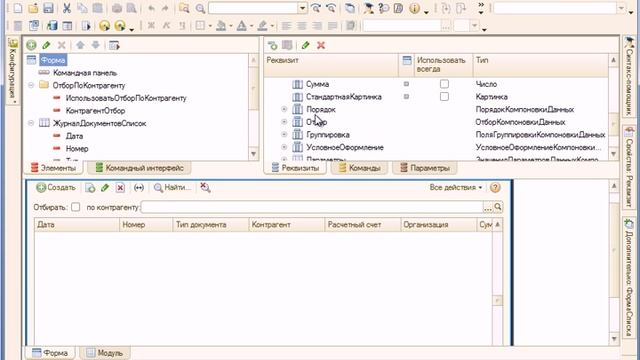Toggle 'Использовать всегда' for СтандартнаяКартинка
The image size is (640, 360).
444,97
